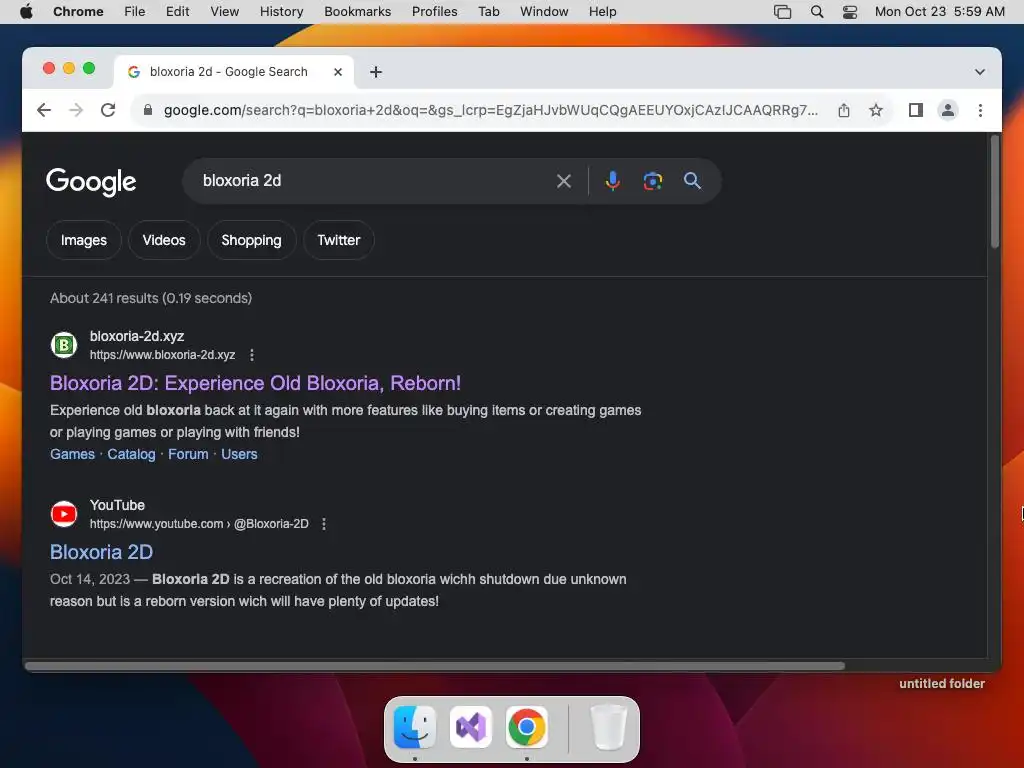1024x768 pixels.
Task: Filter results by Videos
Action: [x=164, y=240]
